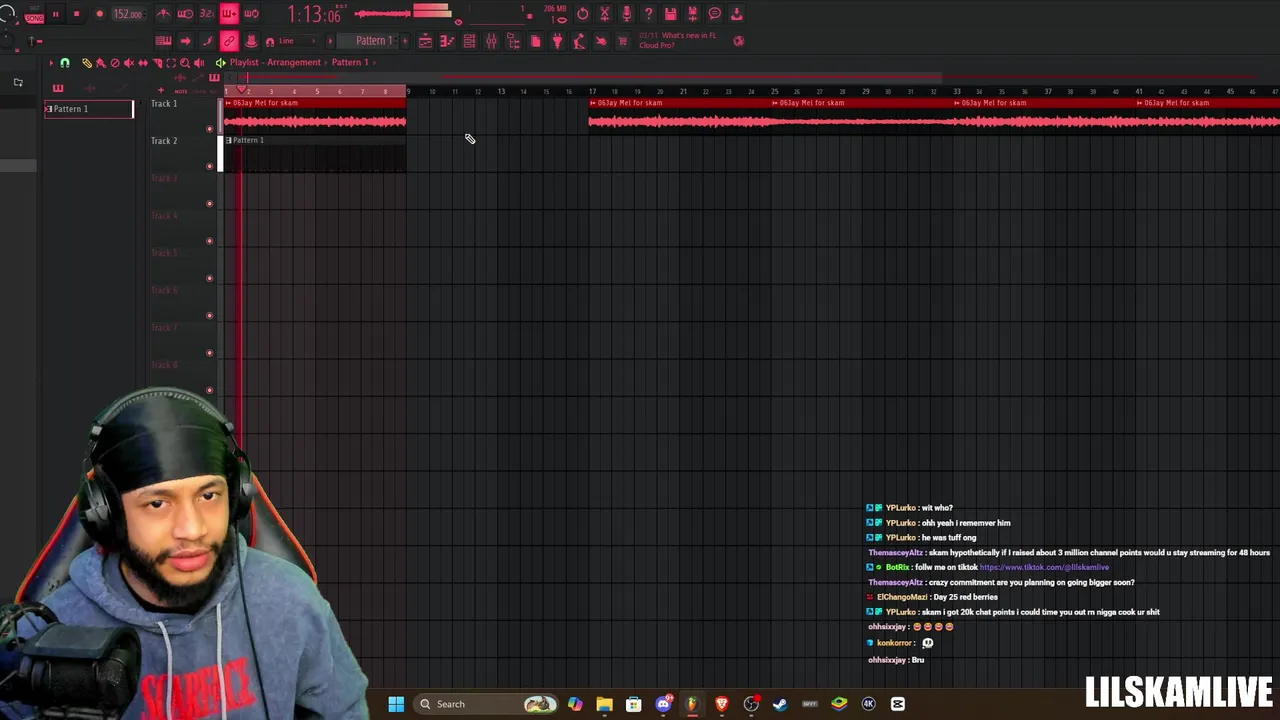Toggle the highlighted link/multilink controllers icon
Viewport: 1280px width, 720px height.
[229, 41]
